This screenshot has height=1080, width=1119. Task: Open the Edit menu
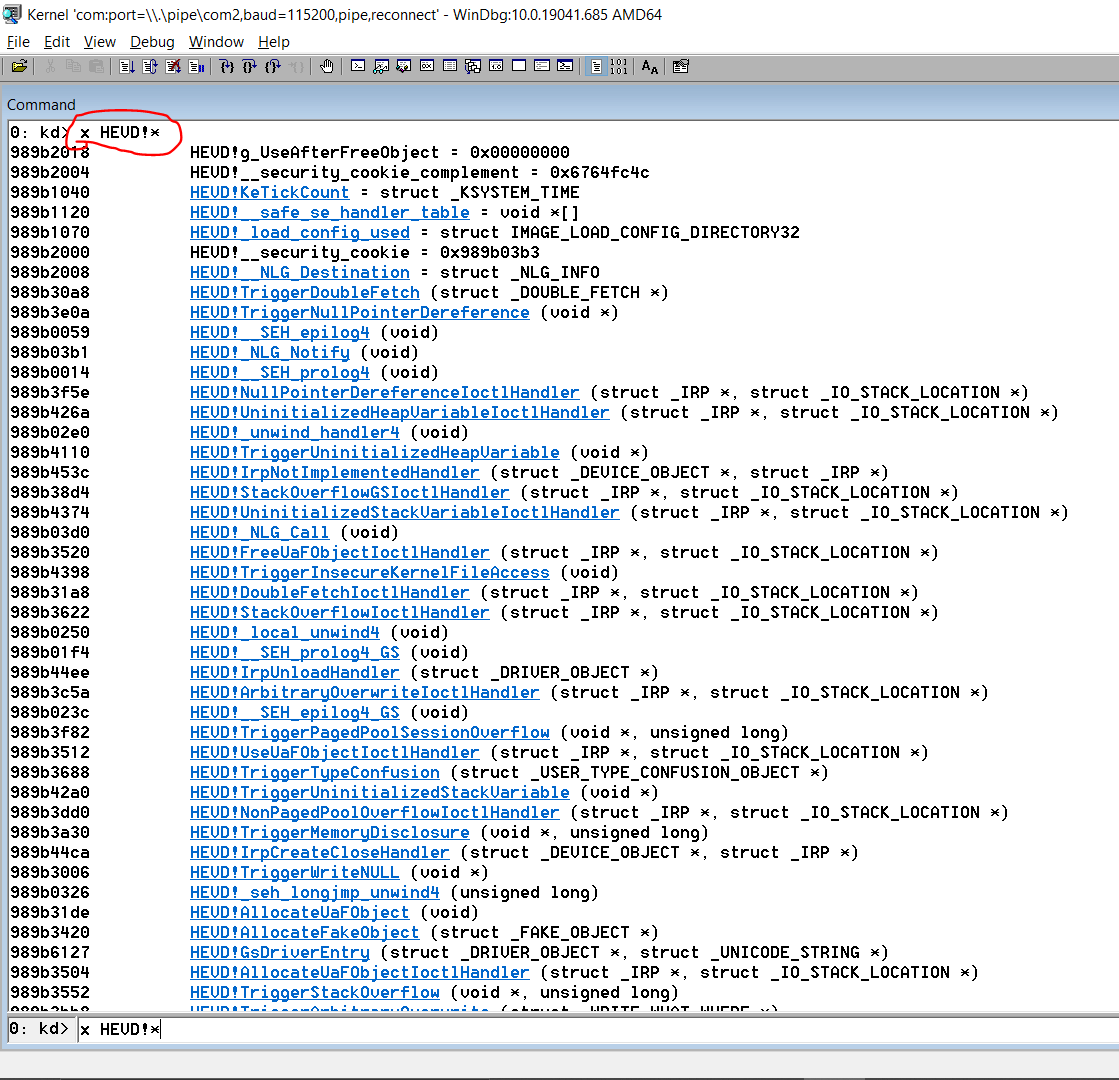click(57, 42)
